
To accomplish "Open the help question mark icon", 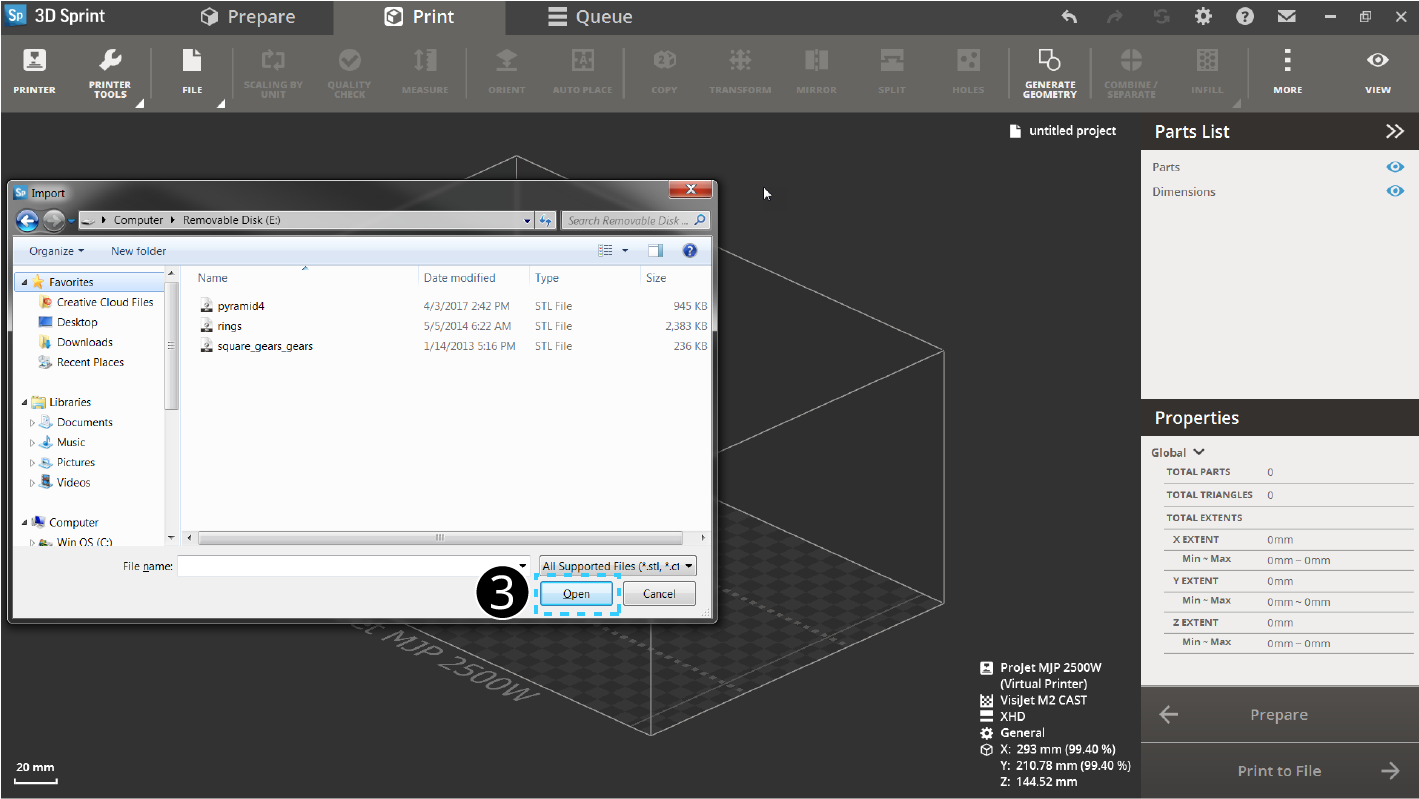I will click(1244, 17).
